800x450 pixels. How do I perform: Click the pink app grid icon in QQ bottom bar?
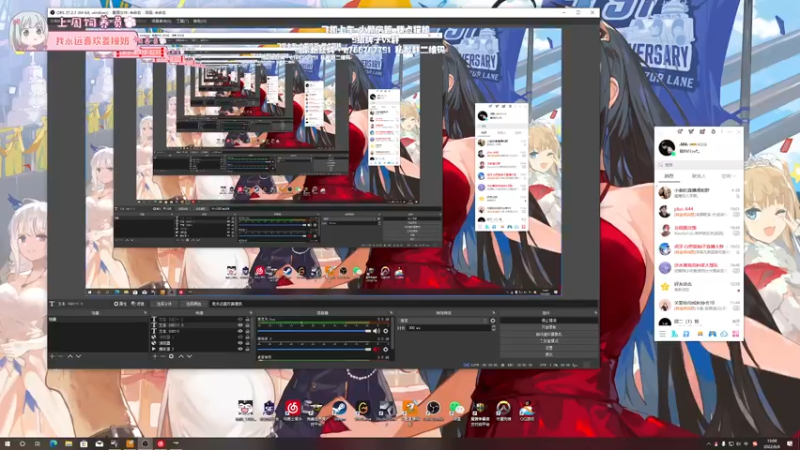click(x=736, y=334)
